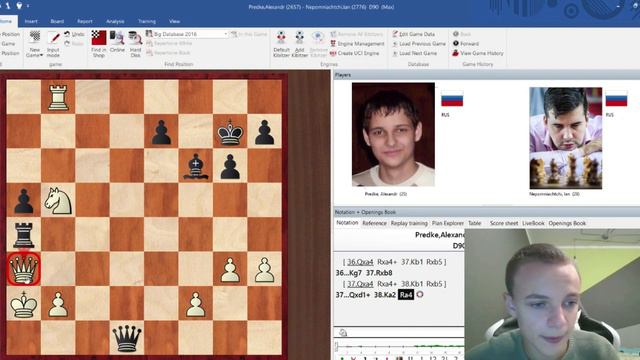Click Create UCI Engine
The height and width of the screenshot is (360, 640).
click(x=355, y=53)
